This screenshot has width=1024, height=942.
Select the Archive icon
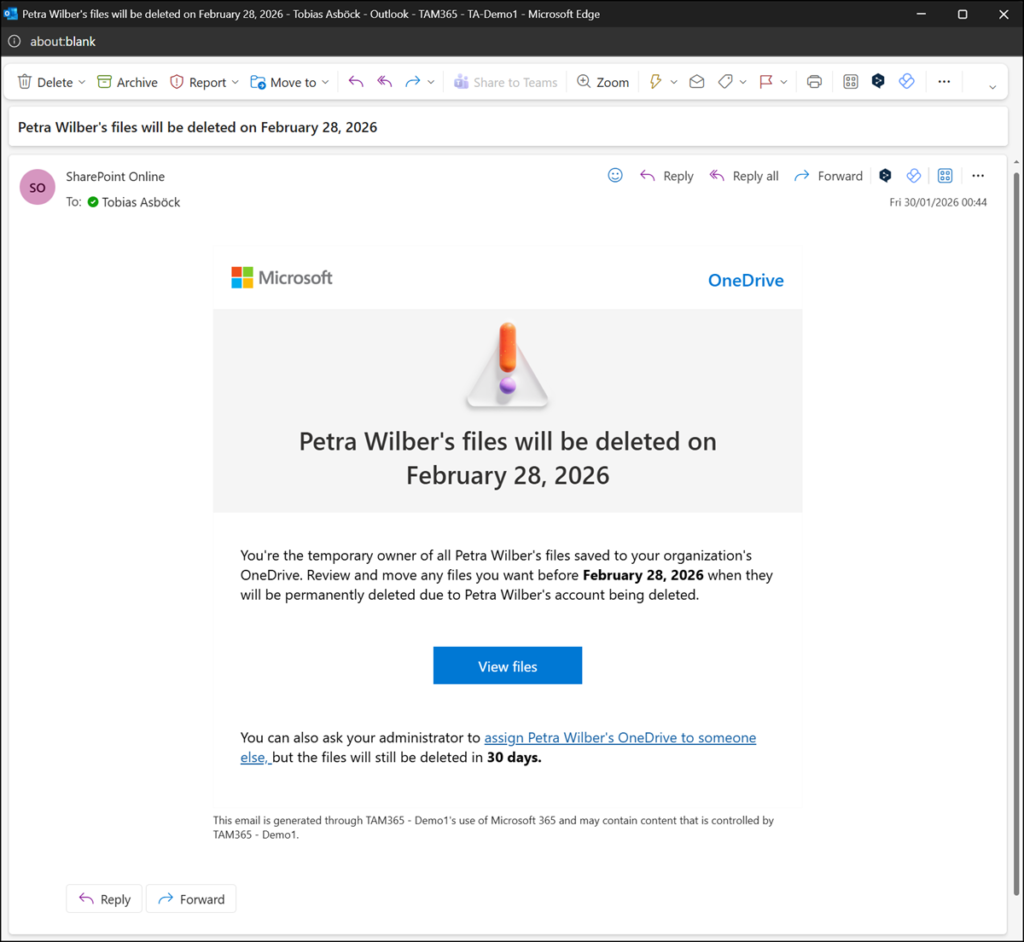click(x=103, y=82)
